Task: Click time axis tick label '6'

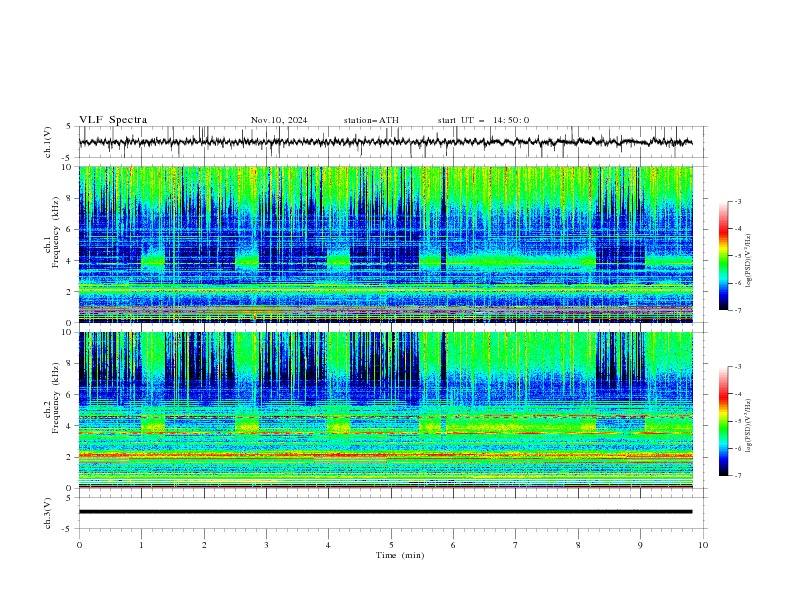Action: (x=453, y=545)
